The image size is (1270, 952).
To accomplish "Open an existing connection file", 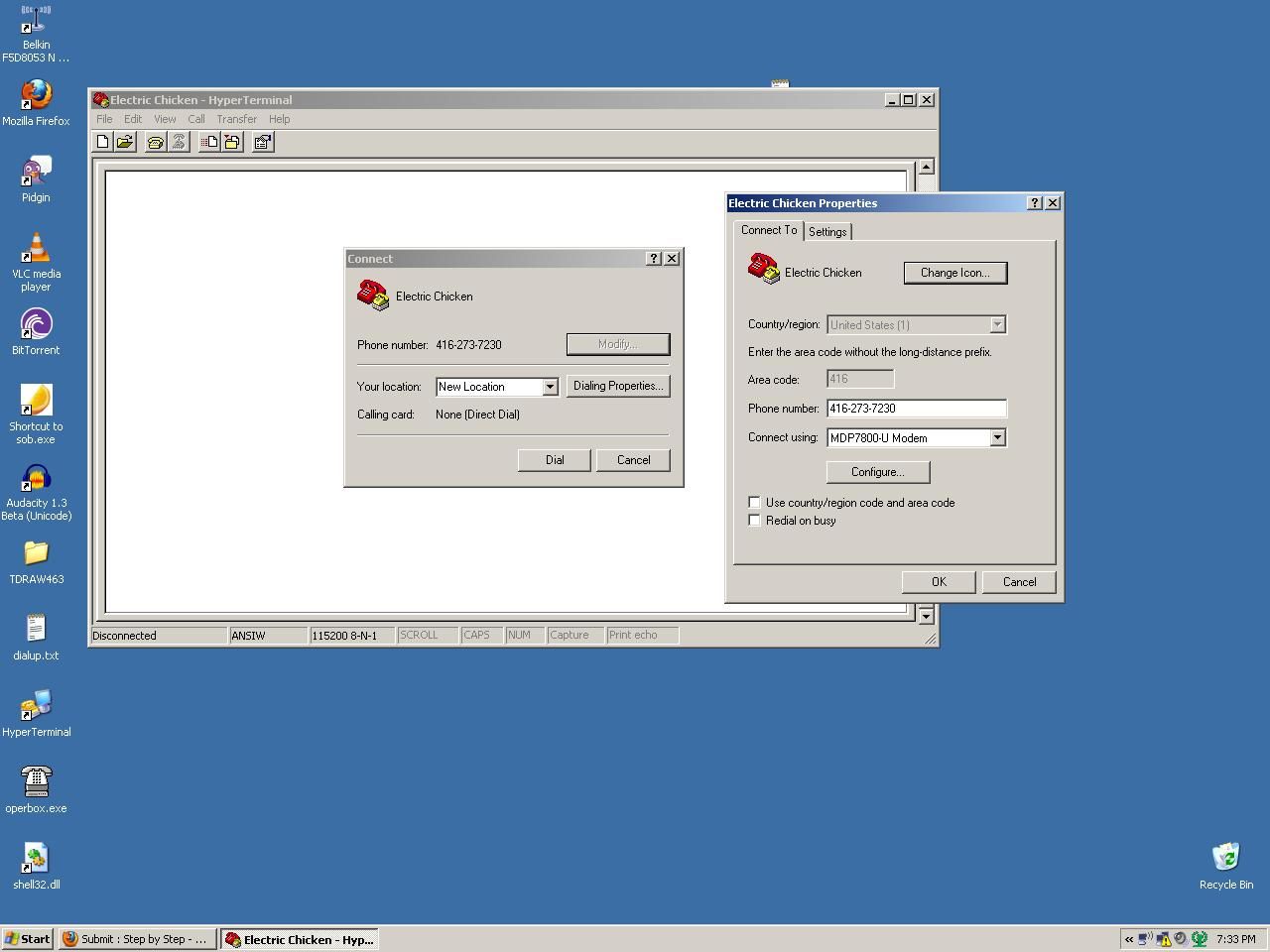I will coord(125,142).
